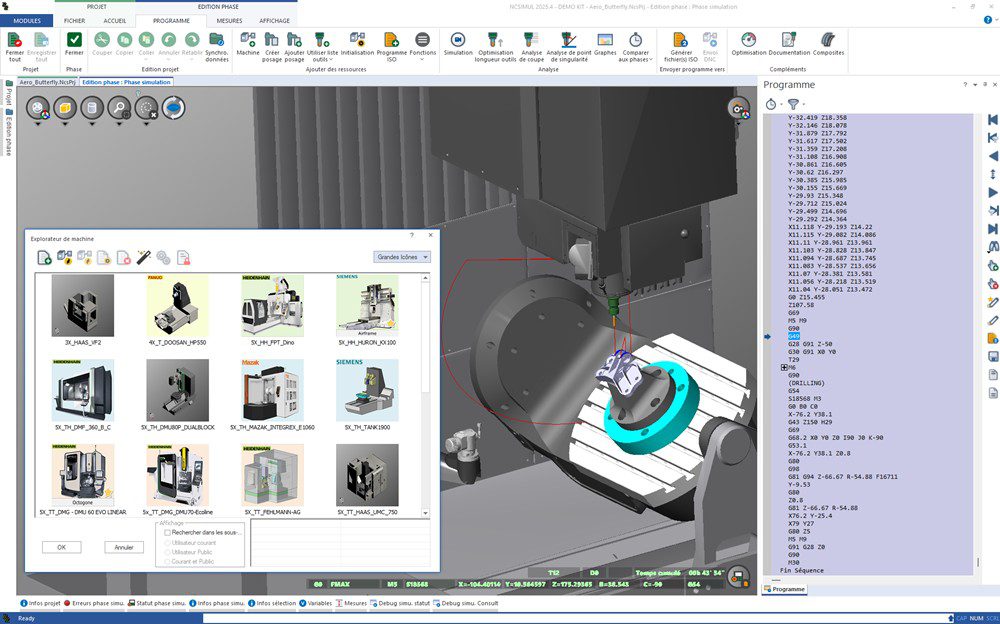
Task: Switch to the MESURES ribbon tab
Action: [229, 20]
